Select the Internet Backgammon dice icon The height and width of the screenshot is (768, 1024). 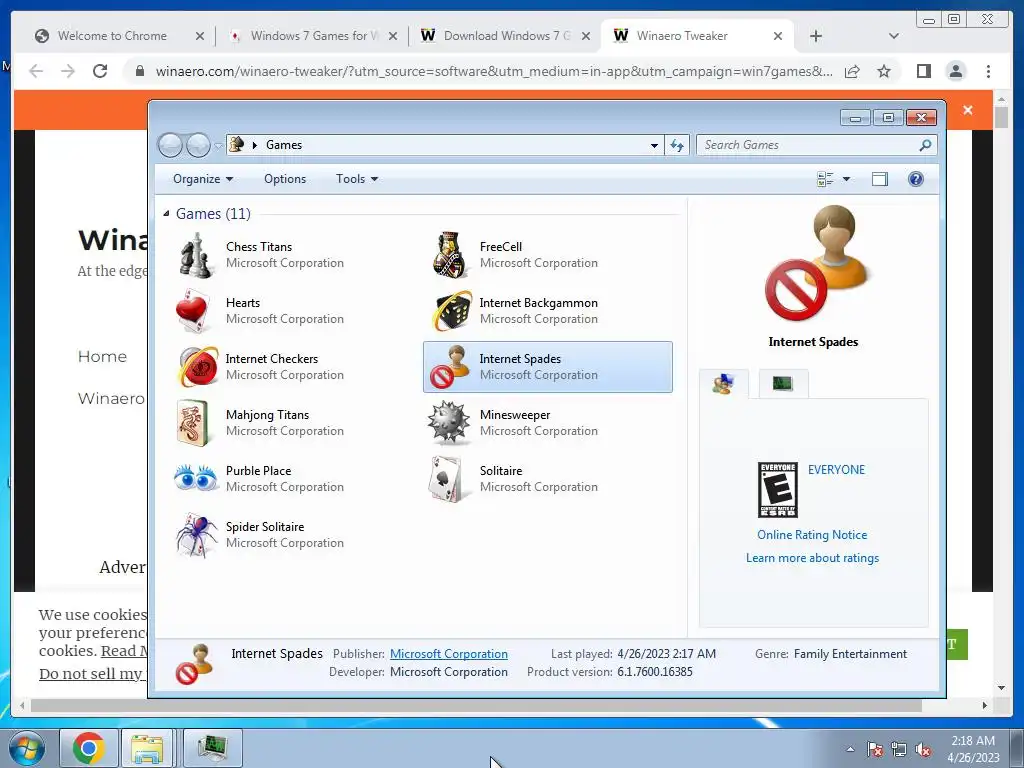pyautogui.click(x=451, y=311)
